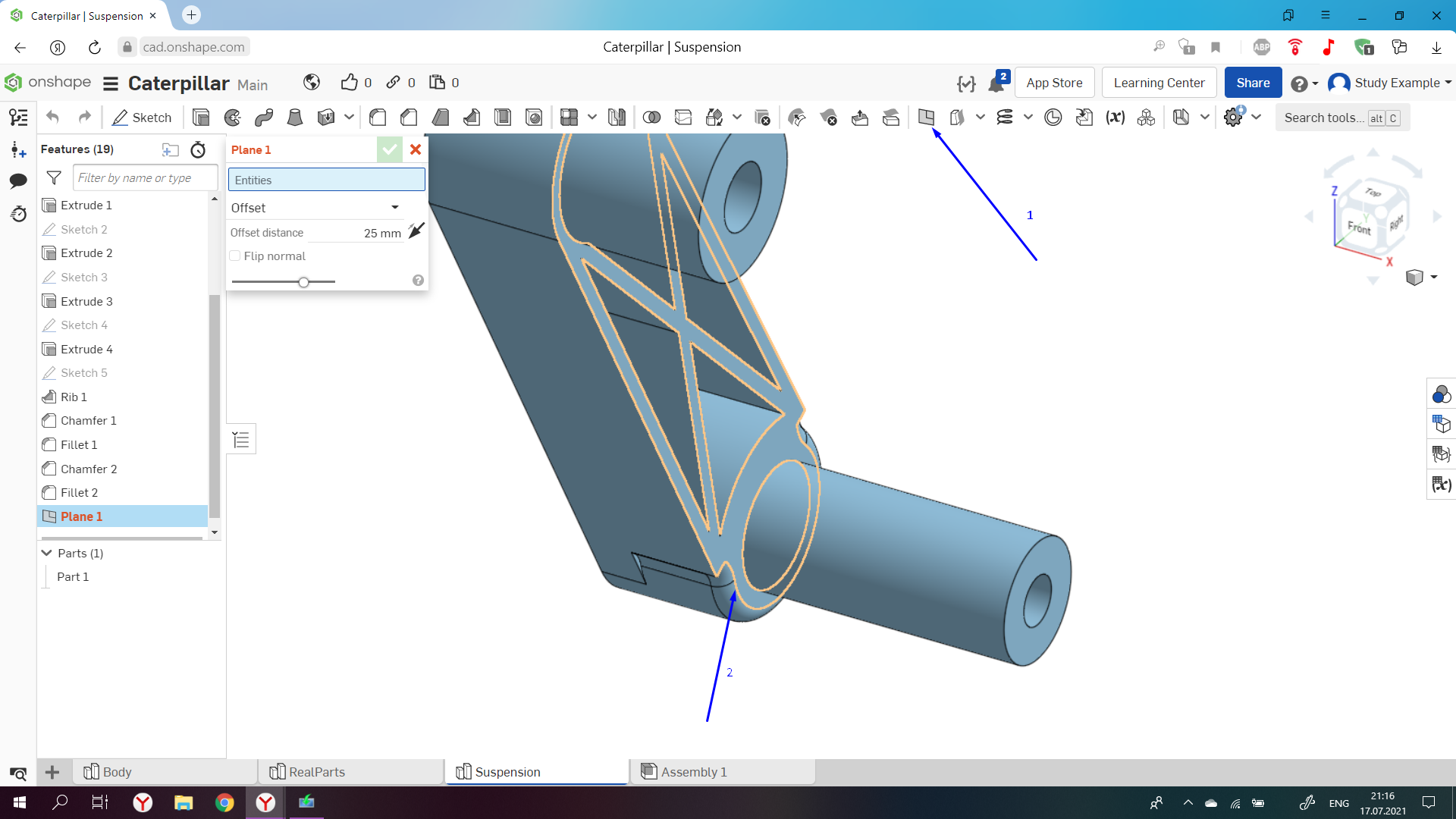This screenshot has height=819, width=1456.
Task: Expand the pattern tools dropdown arrow
Action: [x=591, y=117]
